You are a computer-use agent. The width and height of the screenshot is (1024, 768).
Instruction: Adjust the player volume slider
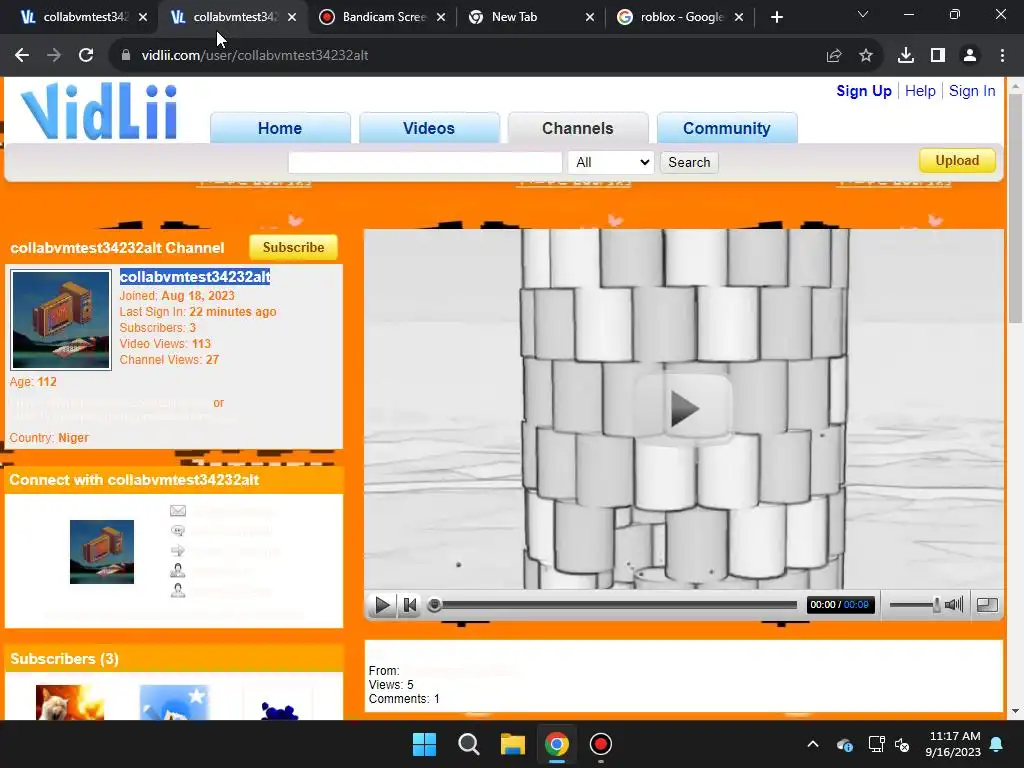[x=914, y=605]
